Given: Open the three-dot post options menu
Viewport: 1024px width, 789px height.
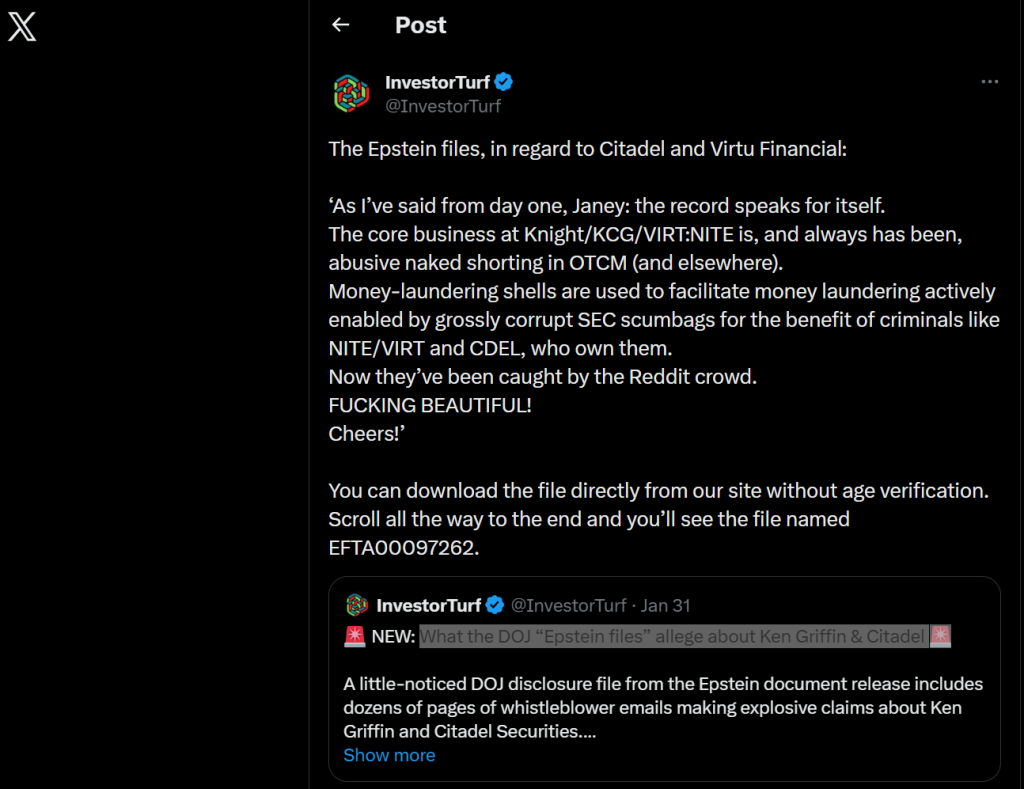Looking at the screenshot, I should (989, 82).
